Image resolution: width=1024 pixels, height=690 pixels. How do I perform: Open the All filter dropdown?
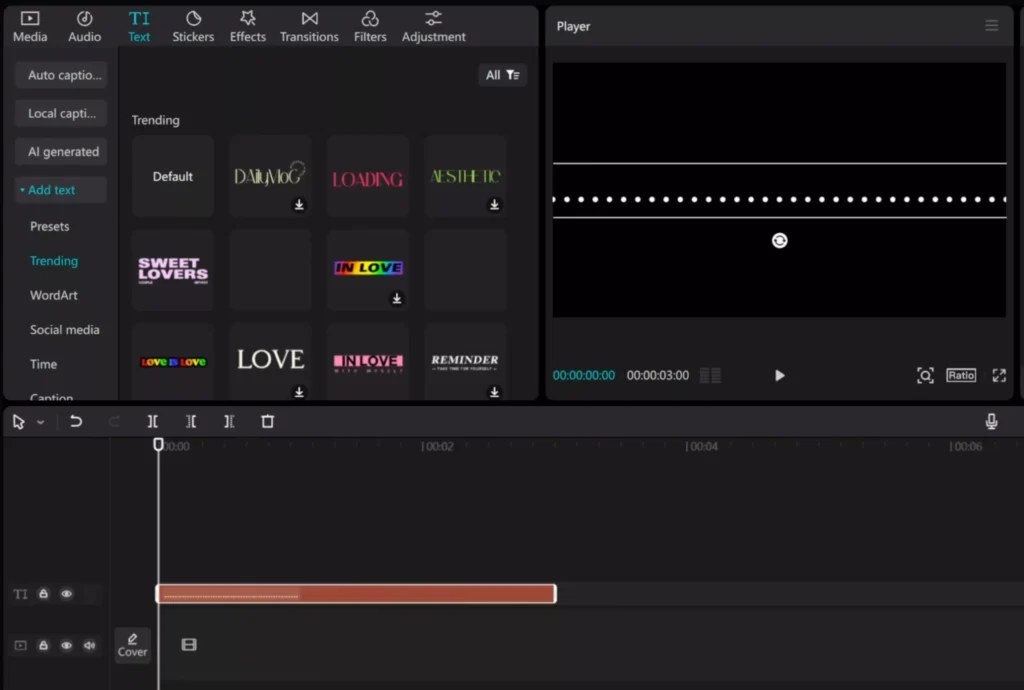[502, 75]
